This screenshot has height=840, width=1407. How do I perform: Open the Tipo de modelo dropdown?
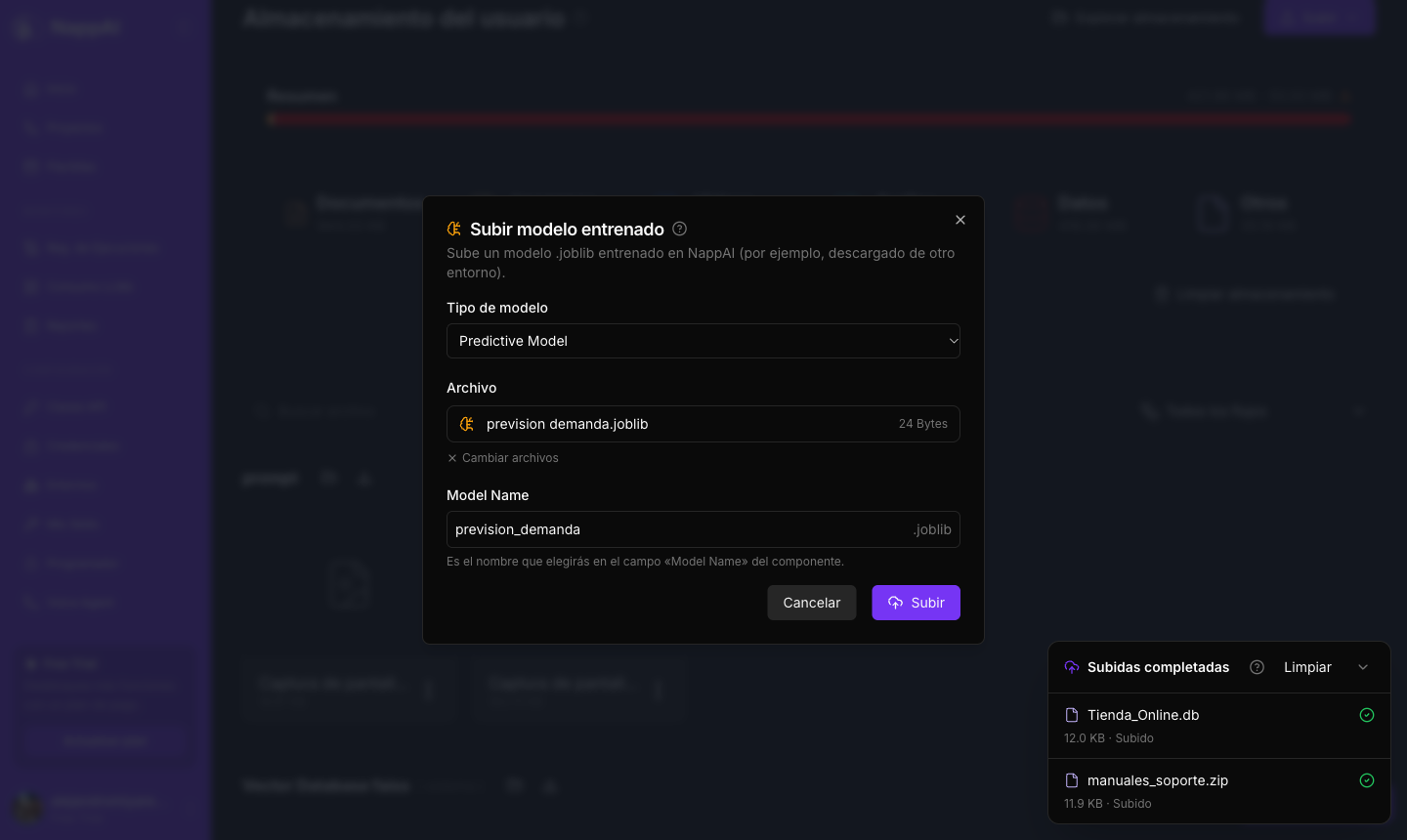[x=703, y=341]
